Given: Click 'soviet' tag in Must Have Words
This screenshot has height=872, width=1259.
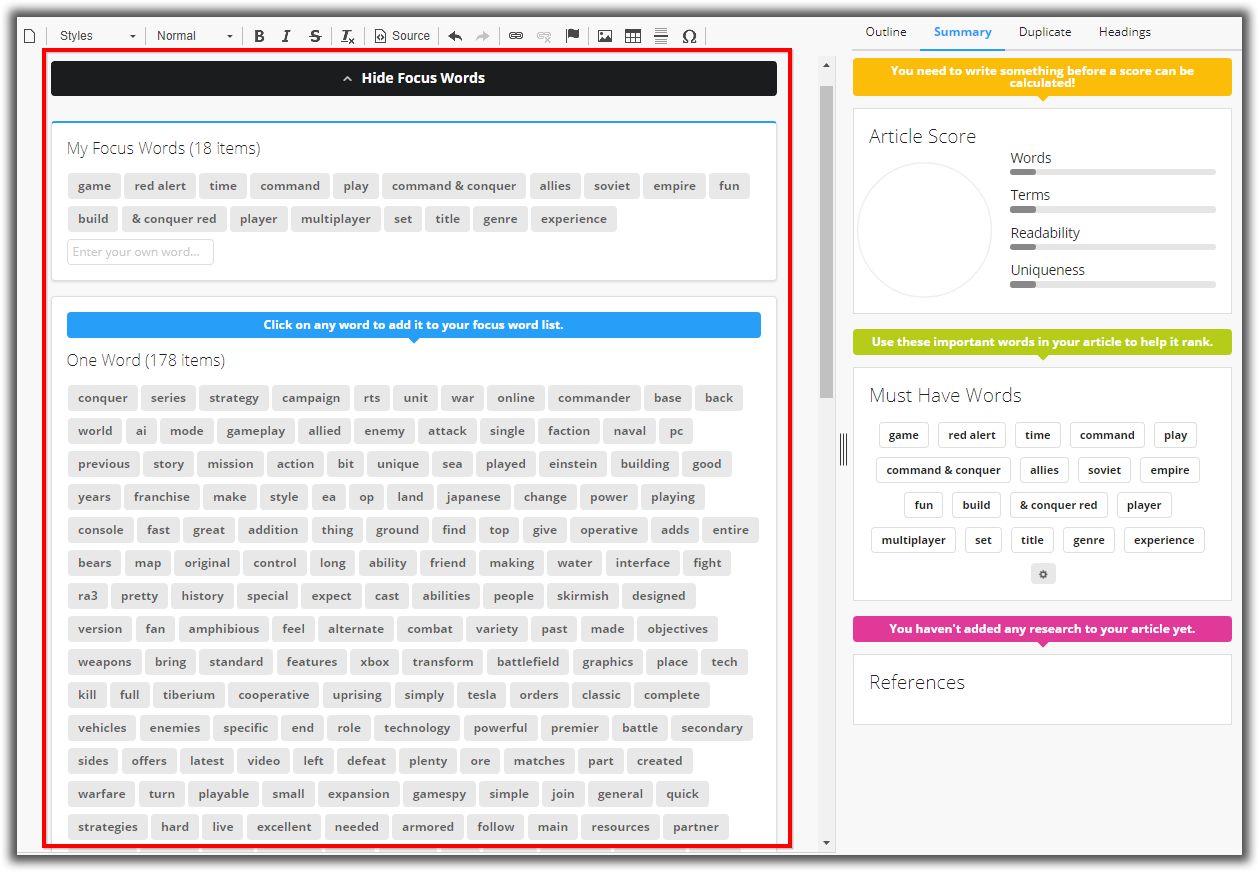Looking at the screenshot, I should click(x=1105, y=470).
